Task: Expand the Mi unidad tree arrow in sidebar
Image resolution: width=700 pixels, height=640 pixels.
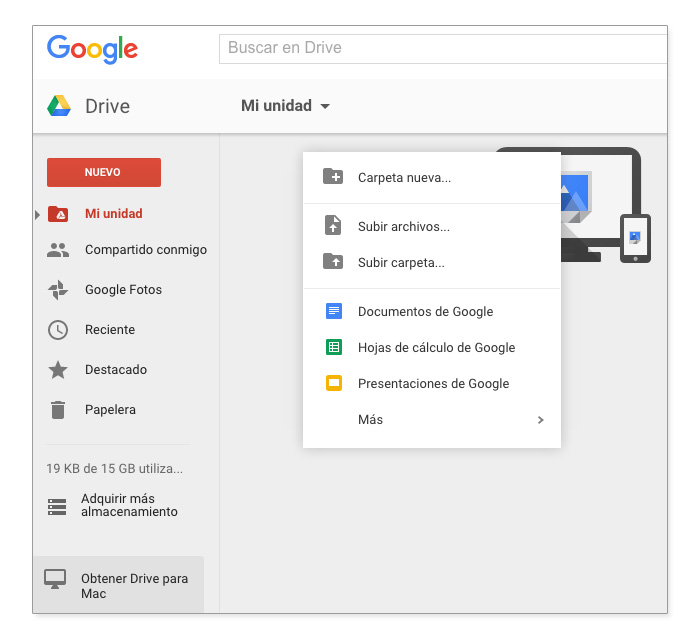Action: click(38, 215)
